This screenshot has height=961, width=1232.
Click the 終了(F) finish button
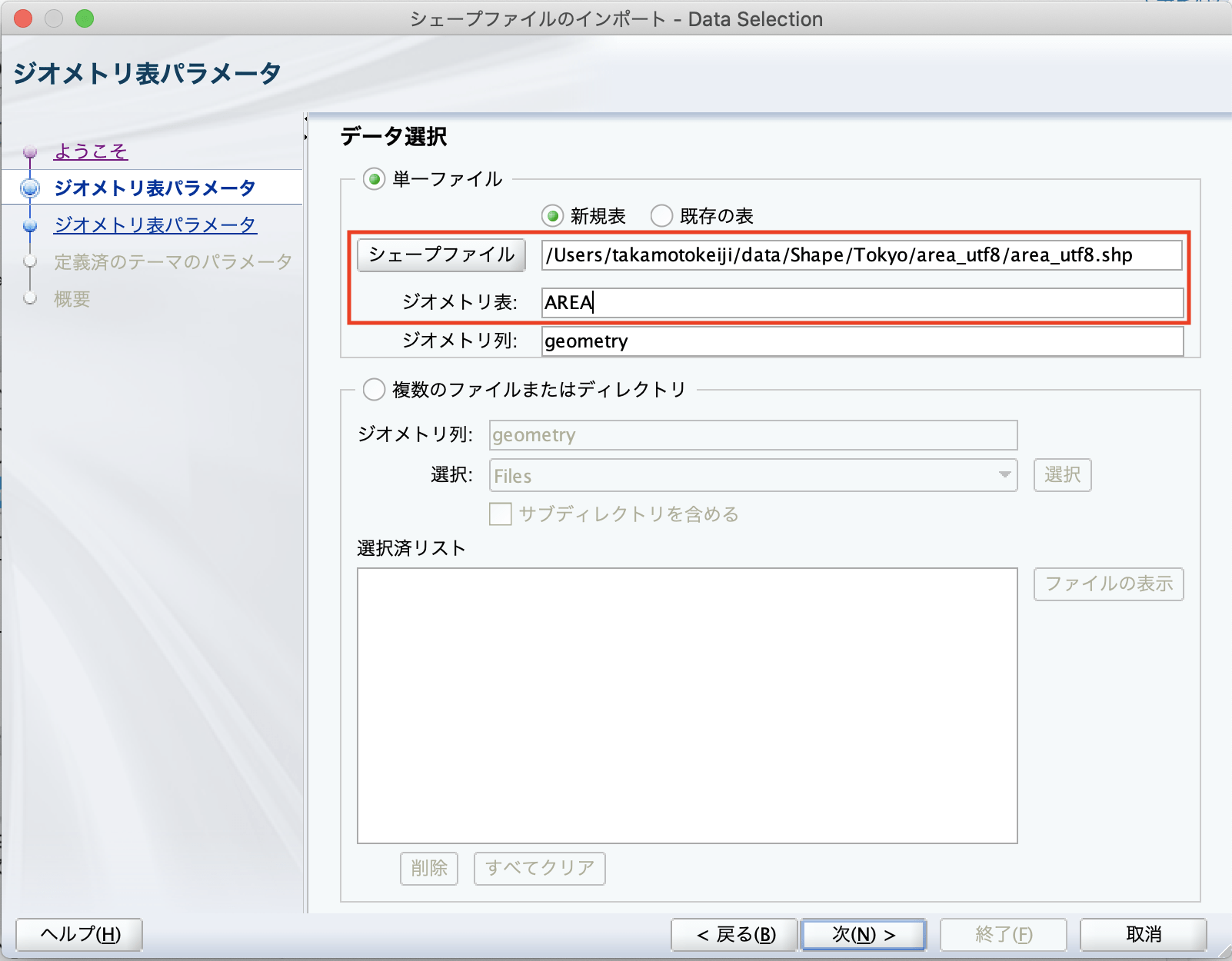[x=1004, y=935]
